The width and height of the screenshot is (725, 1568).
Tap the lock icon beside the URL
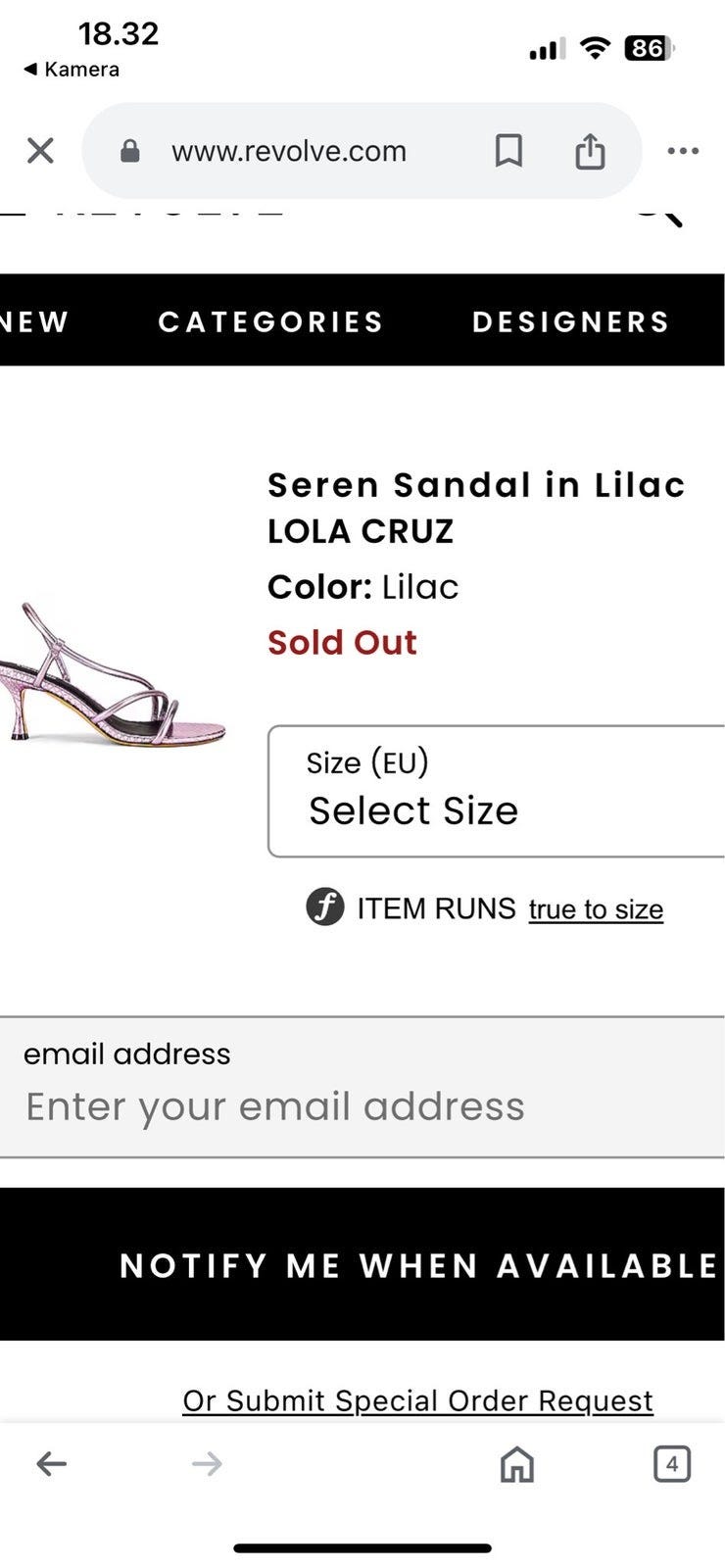tap(130, 151)
